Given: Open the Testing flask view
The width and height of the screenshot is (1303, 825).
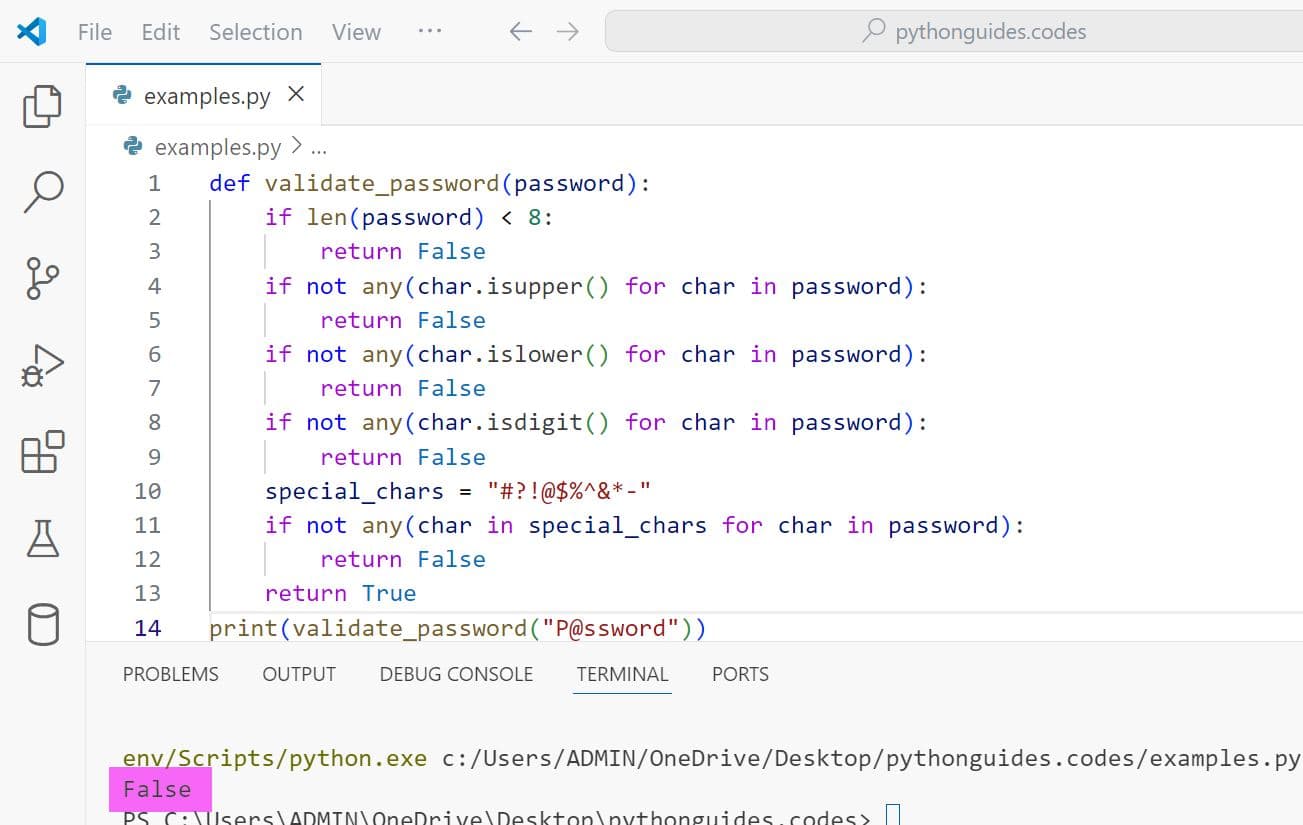Looking at the screenshot, I should pos(42,539).
